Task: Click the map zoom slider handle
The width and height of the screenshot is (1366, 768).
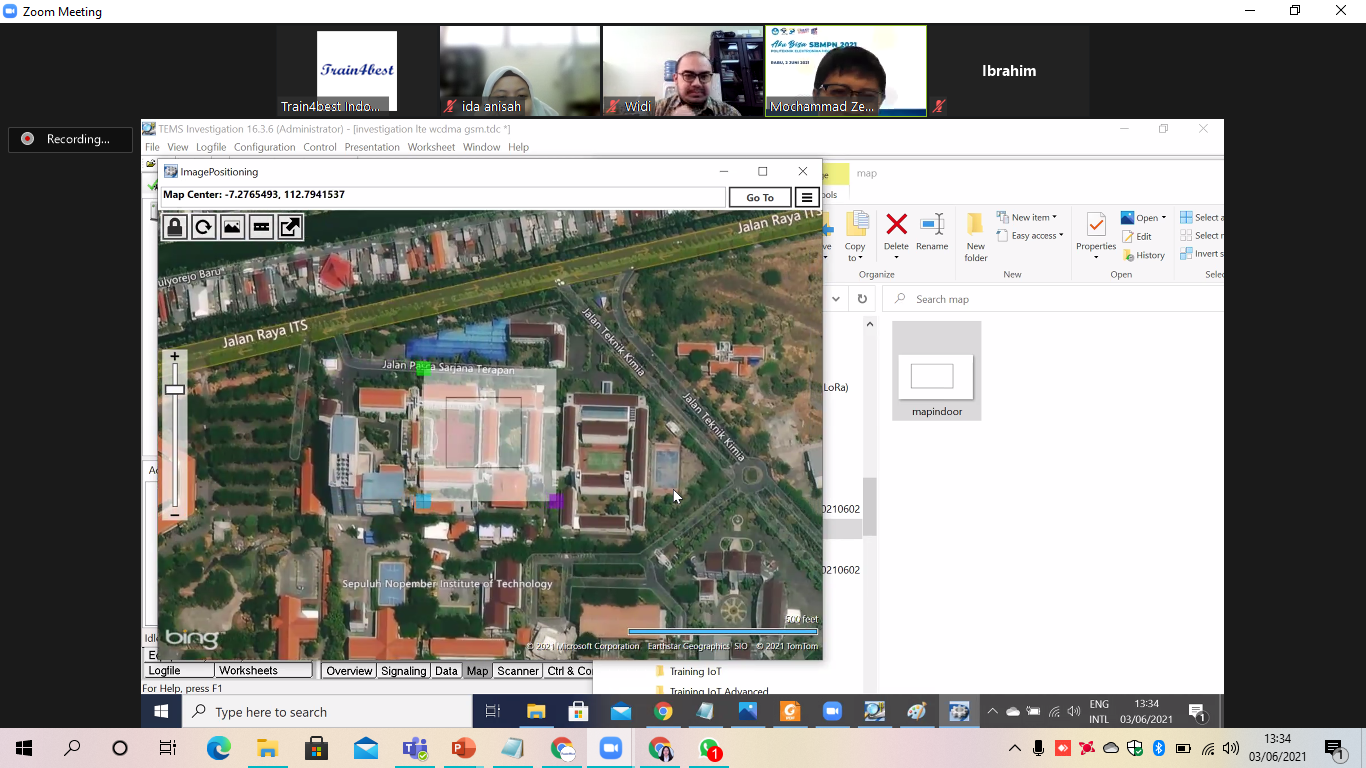Action: point(175,389)
